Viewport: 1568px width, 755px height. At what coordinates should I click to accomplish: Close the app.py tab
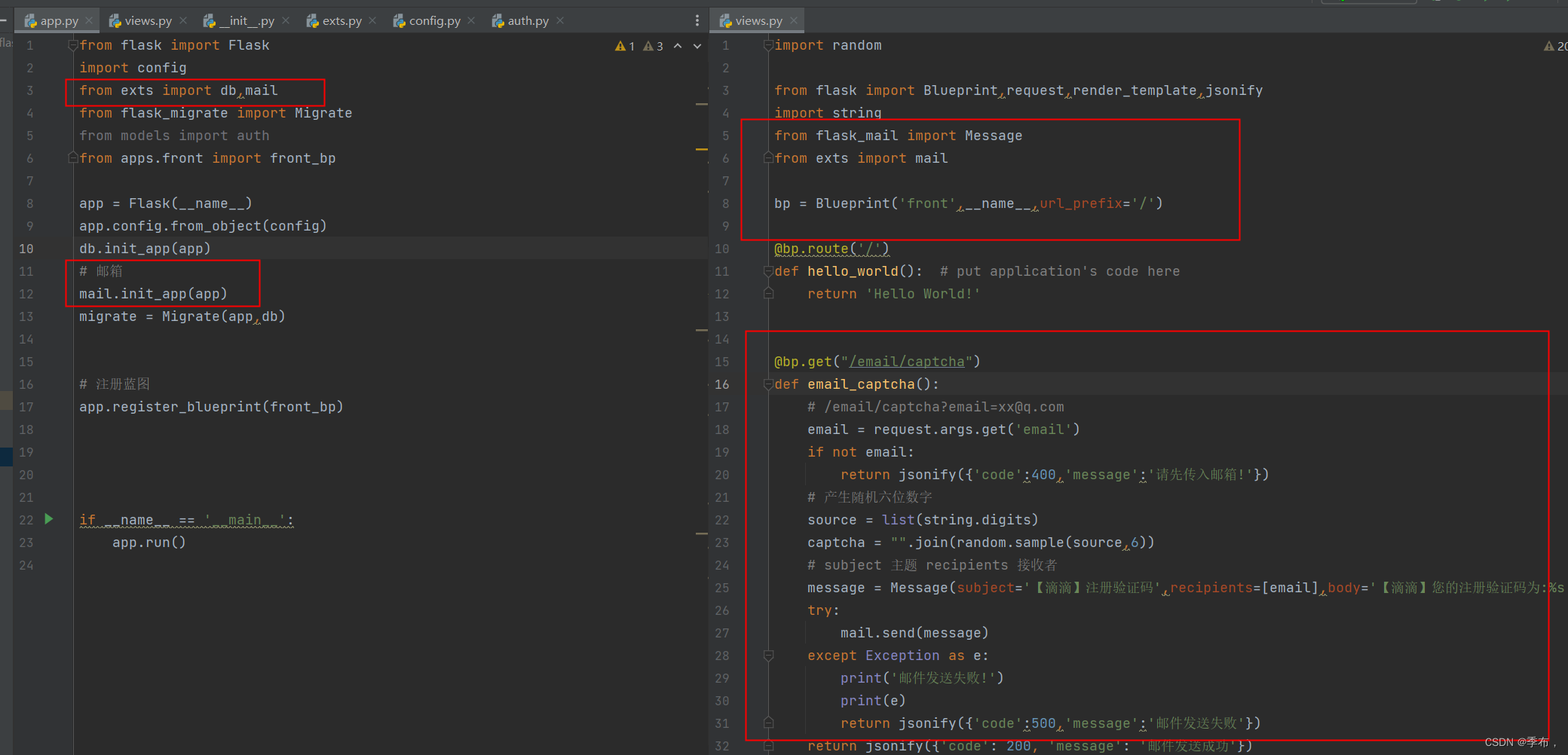click(x=89, y=21)
